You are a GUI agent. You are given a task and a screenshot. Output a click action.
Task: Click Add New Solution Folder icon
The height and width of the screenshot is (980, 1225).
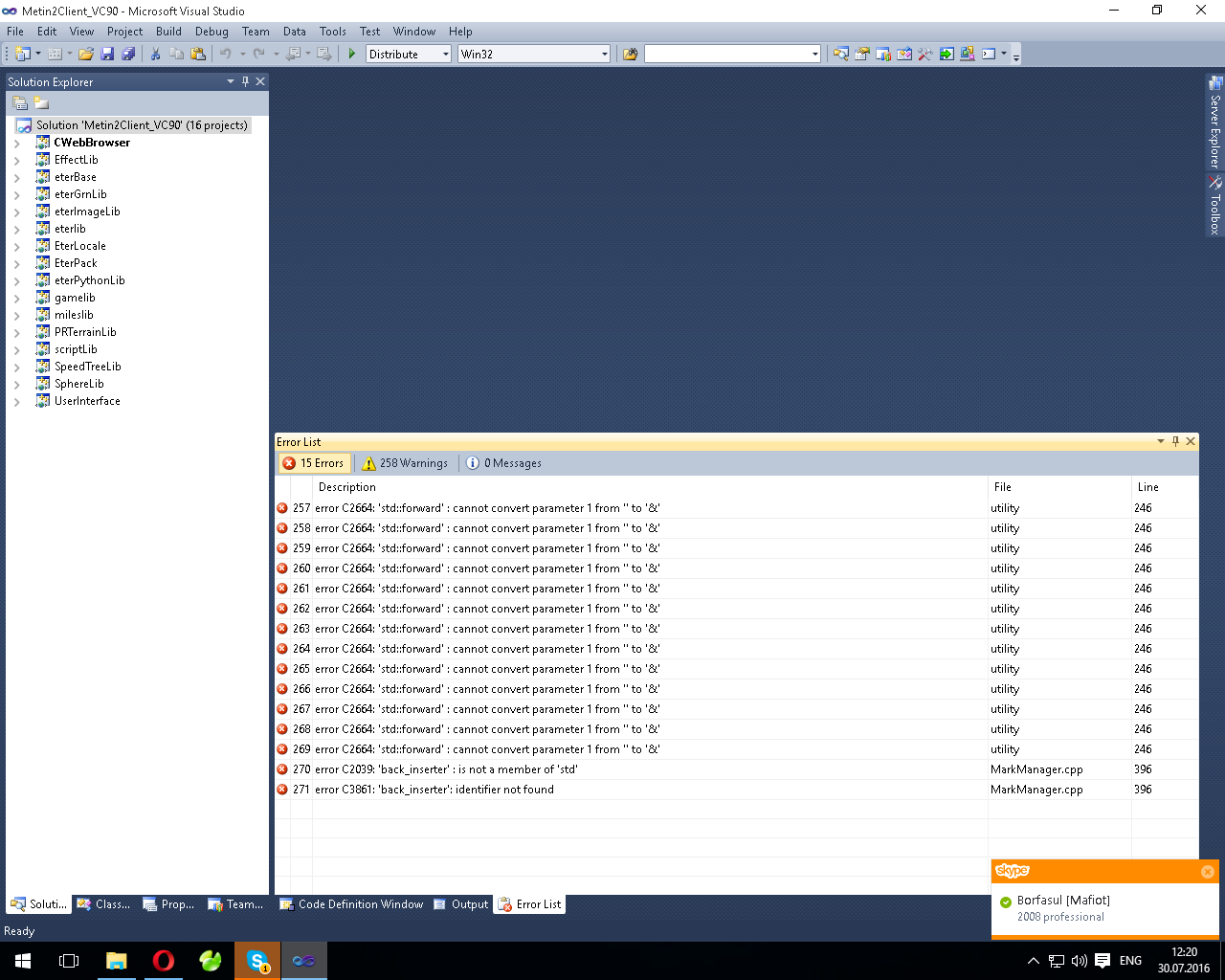[41, 103]
